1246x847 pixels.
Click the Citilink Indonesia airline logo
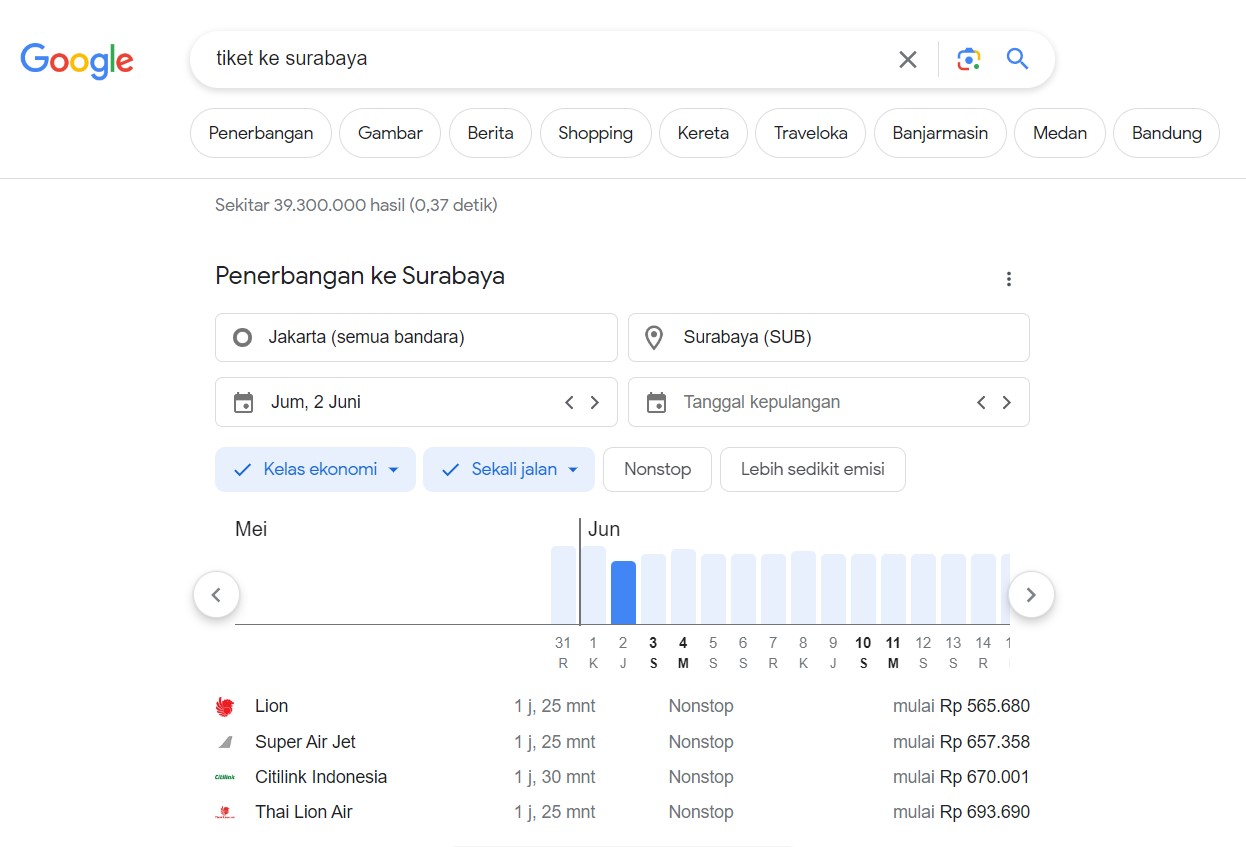pos(225,776)
